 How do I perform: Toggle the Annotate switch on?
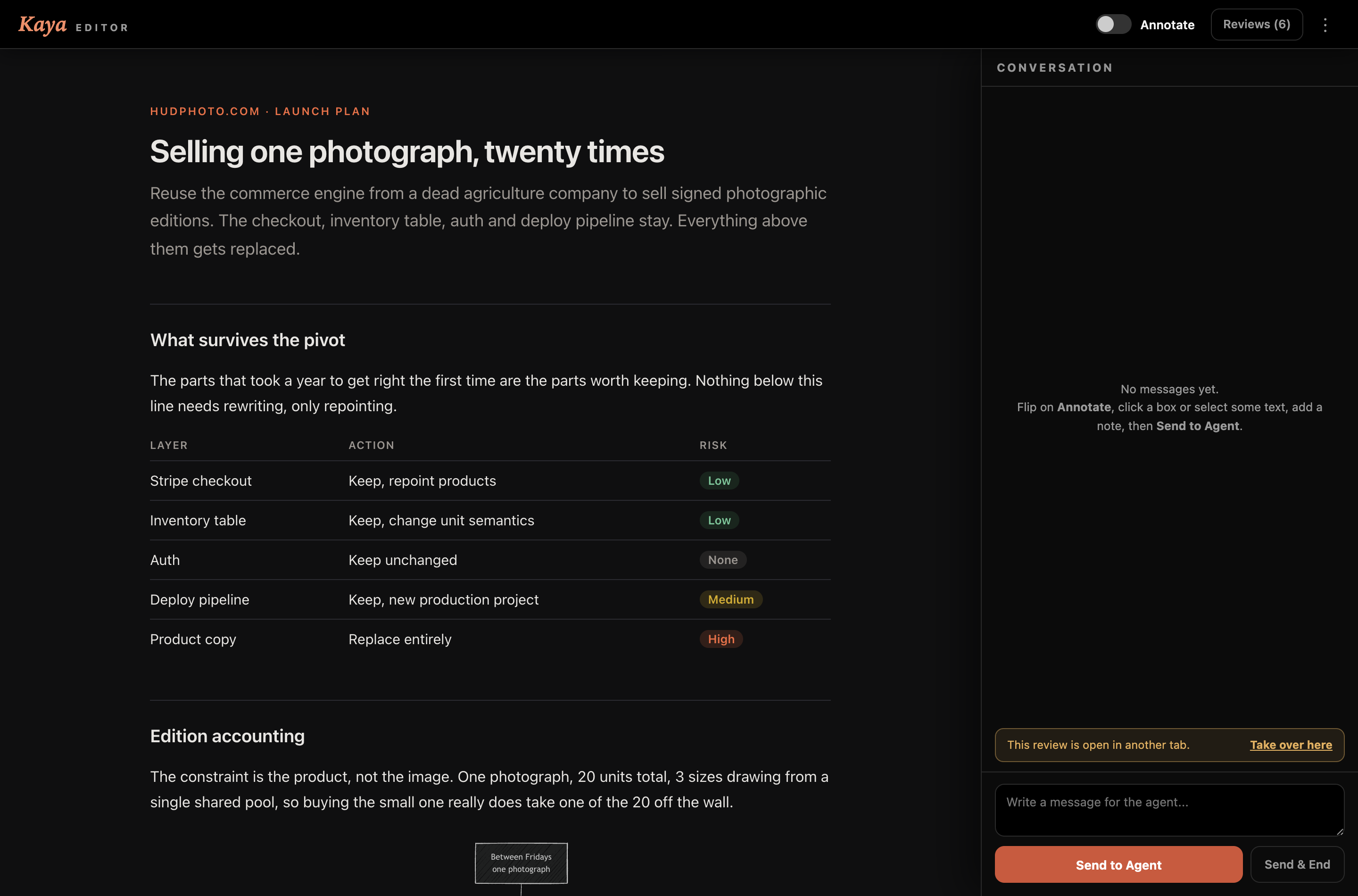tap(1112, 24)
